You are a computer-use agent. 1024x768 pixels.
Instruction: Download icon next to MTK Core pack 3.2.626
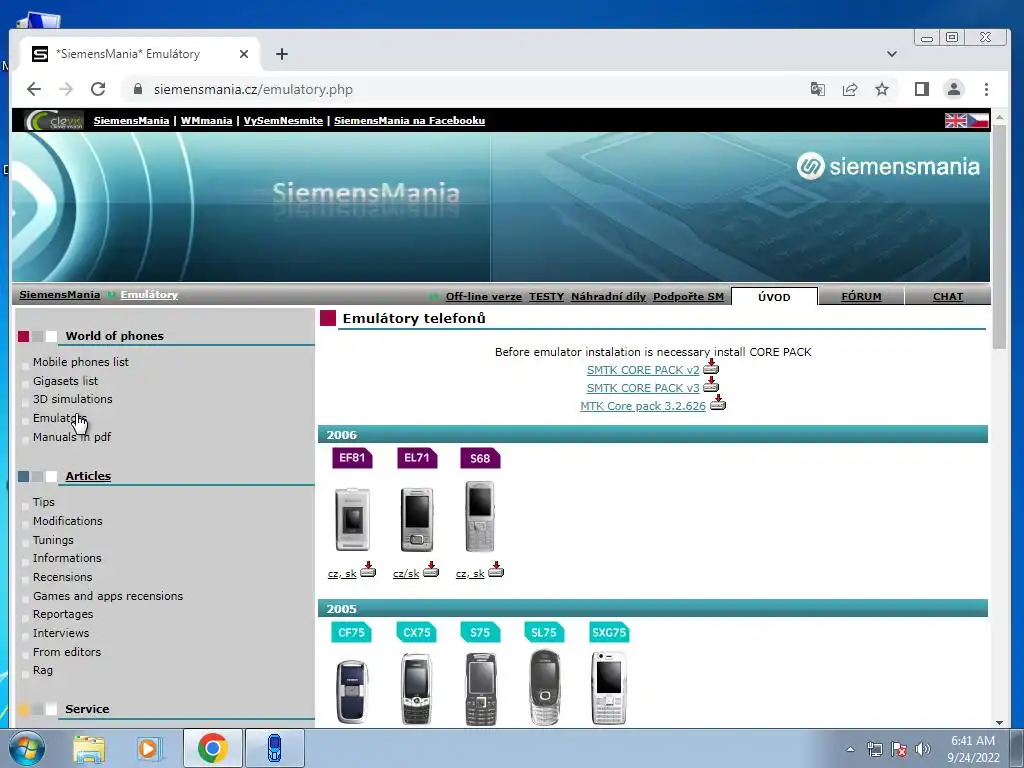coord(717,403)
